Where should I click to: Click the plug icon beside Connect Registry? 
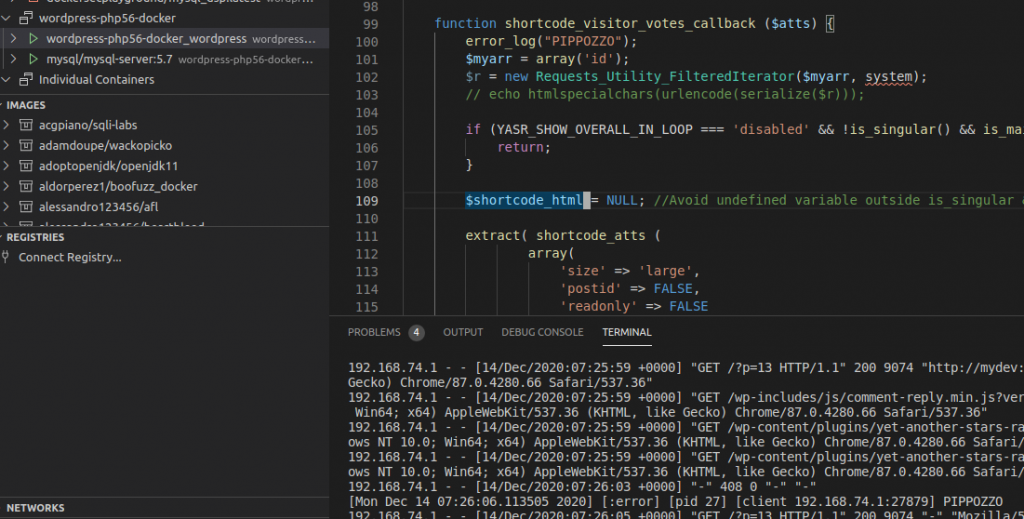click(x=6, y=257)
